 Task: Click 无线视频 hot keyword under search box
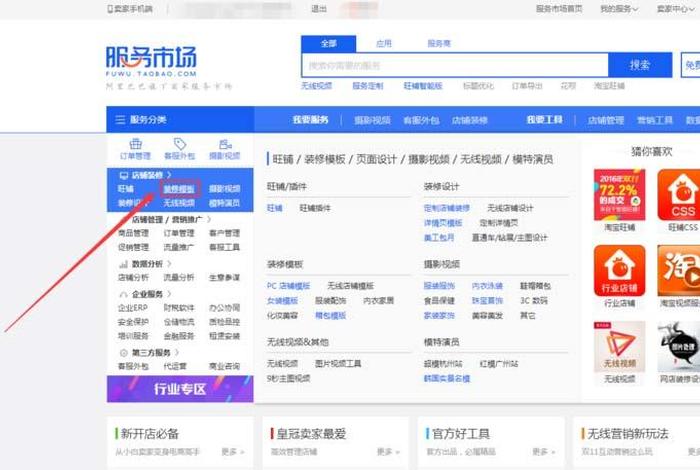(316, 86)
